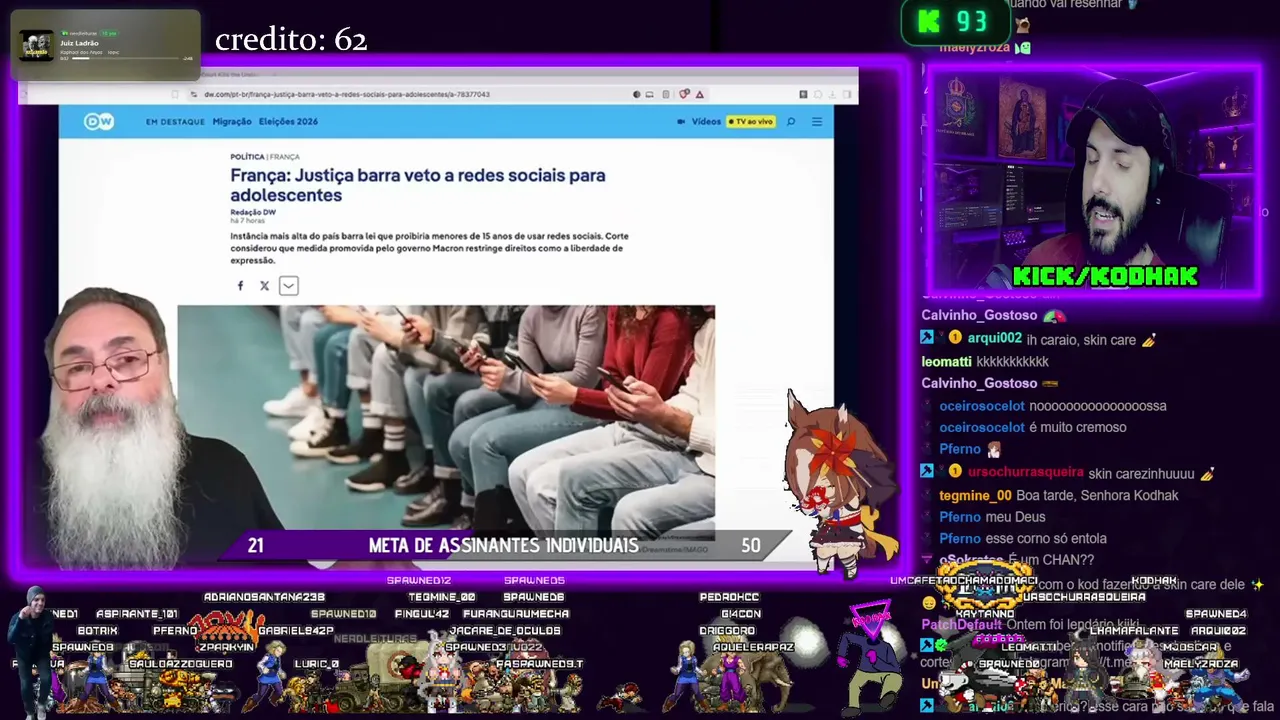
Task: Click the emote after Pferno's name
Action: 994,450
